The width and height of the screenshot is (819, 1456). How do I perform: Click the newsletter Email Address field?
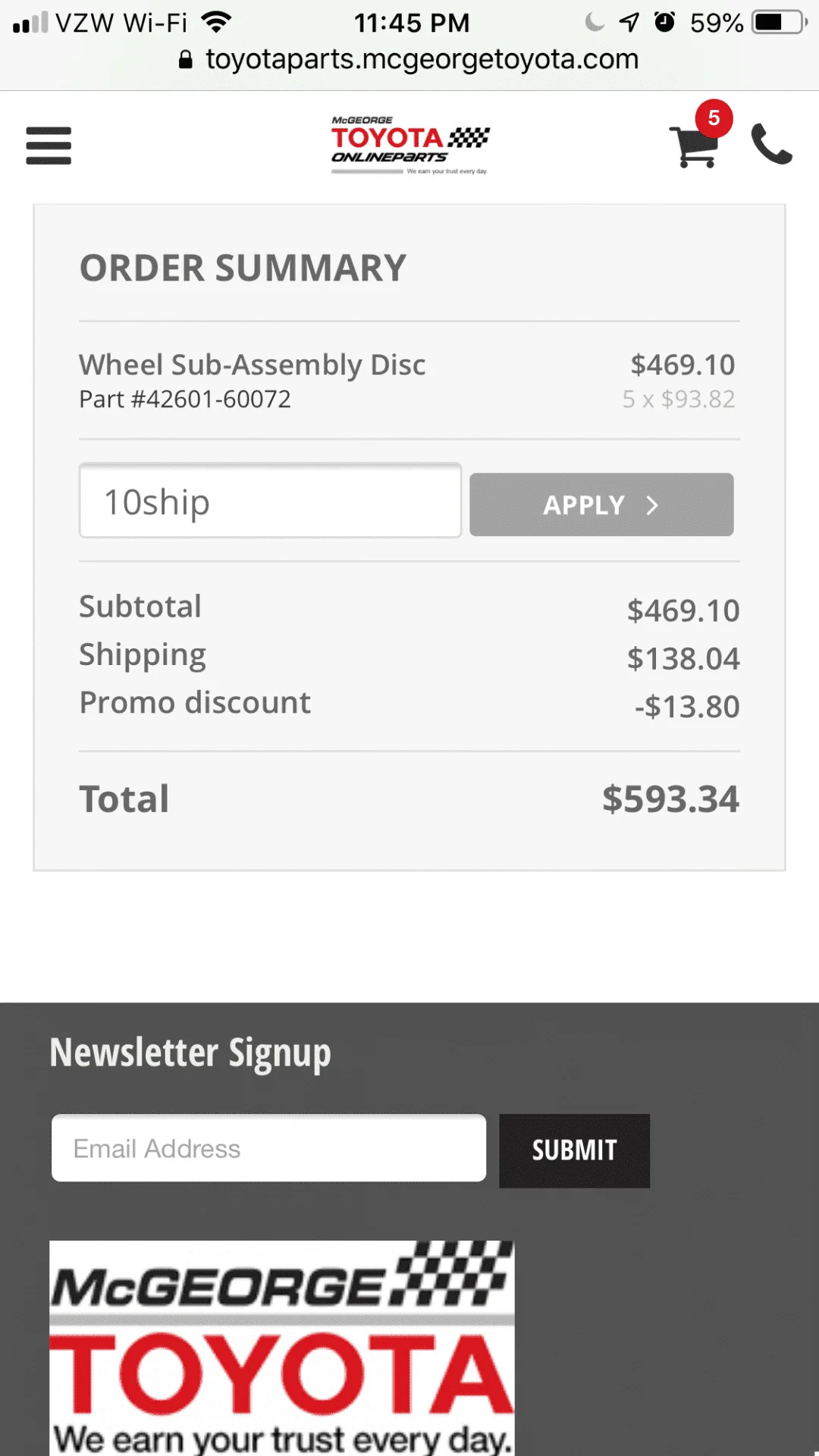[268, 1148]
